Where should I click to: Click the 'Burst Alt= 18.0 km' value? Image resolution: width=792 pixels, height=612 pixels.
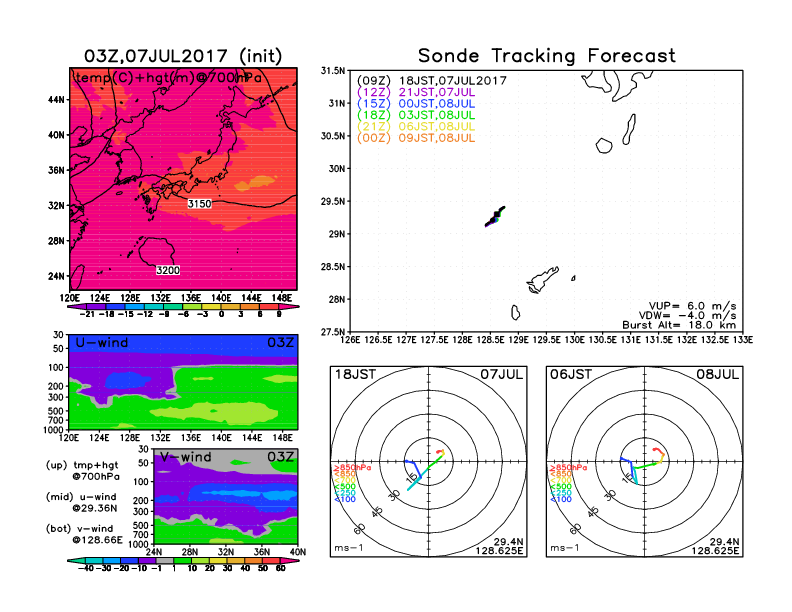679,325
